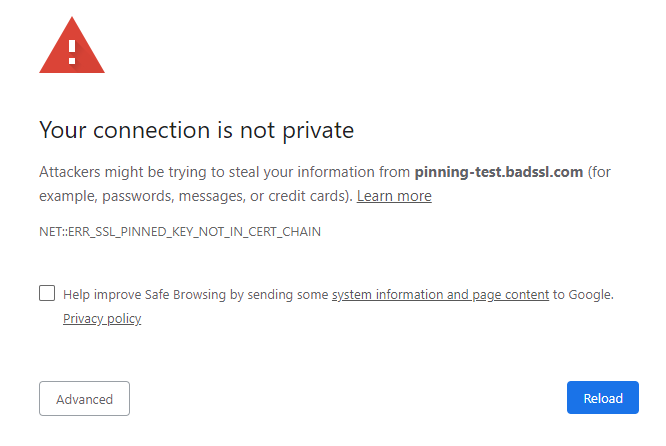666x446 pixels.
Task: Click the 'to Google.' text after the link
Action: [583, 294]
